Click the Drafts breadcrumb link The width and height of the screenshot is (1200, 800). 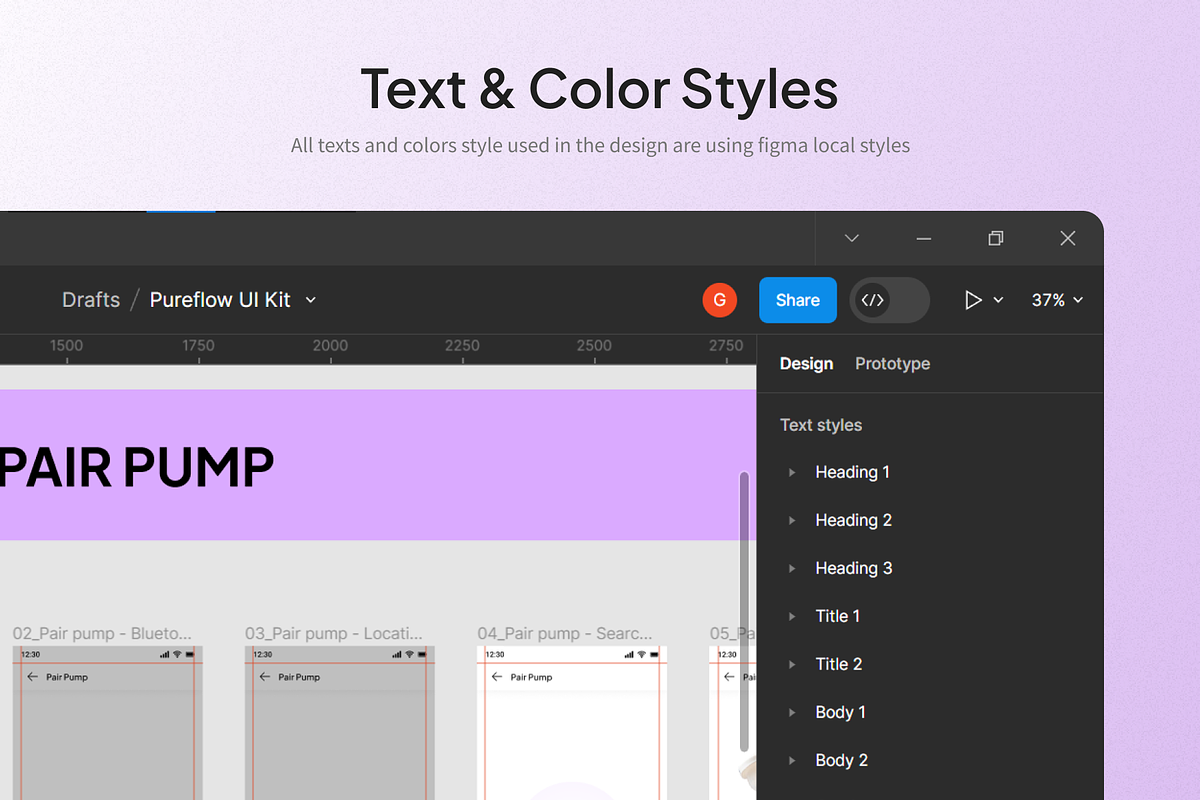[x=91, y=300]
